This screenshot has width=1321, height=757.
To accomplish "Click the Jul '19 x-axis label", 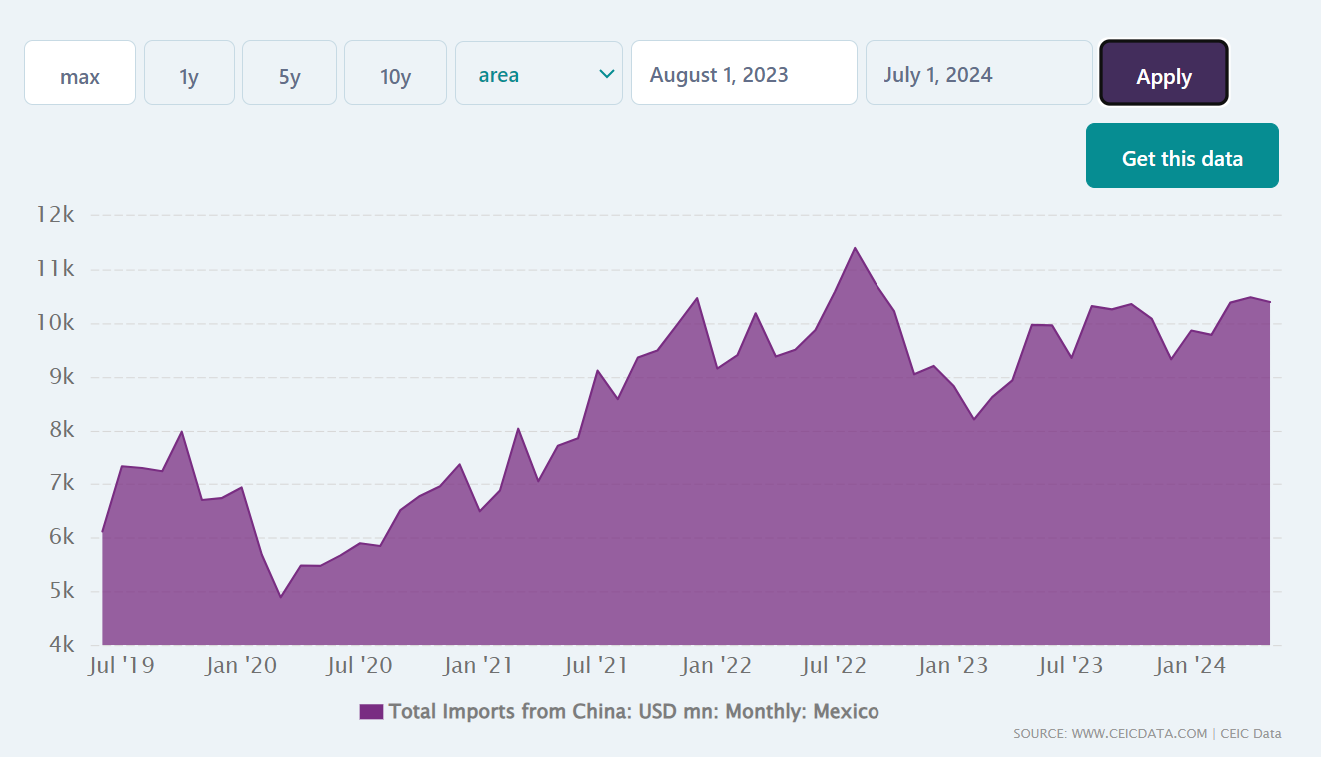I will 122,665.
